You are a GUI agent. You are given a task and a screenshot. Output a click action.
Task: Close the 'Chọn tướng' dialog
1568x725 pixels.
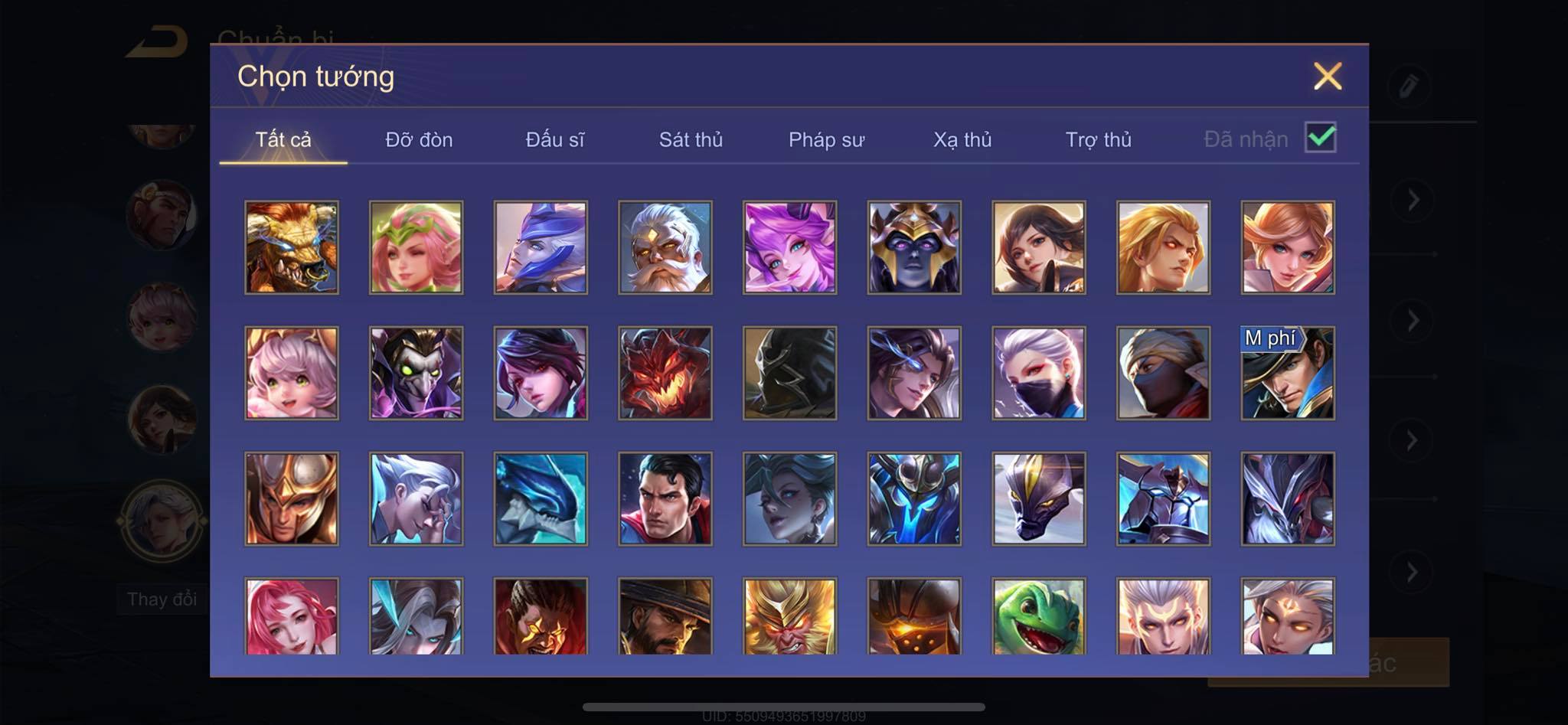[x=1328, y=76]
